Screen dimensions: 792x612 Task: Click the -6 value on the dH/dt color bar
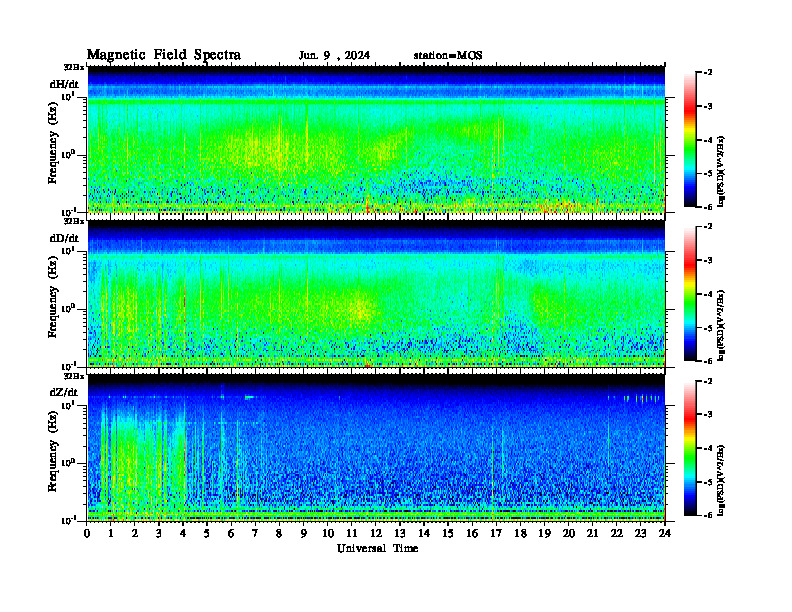[x=708, y=207]
